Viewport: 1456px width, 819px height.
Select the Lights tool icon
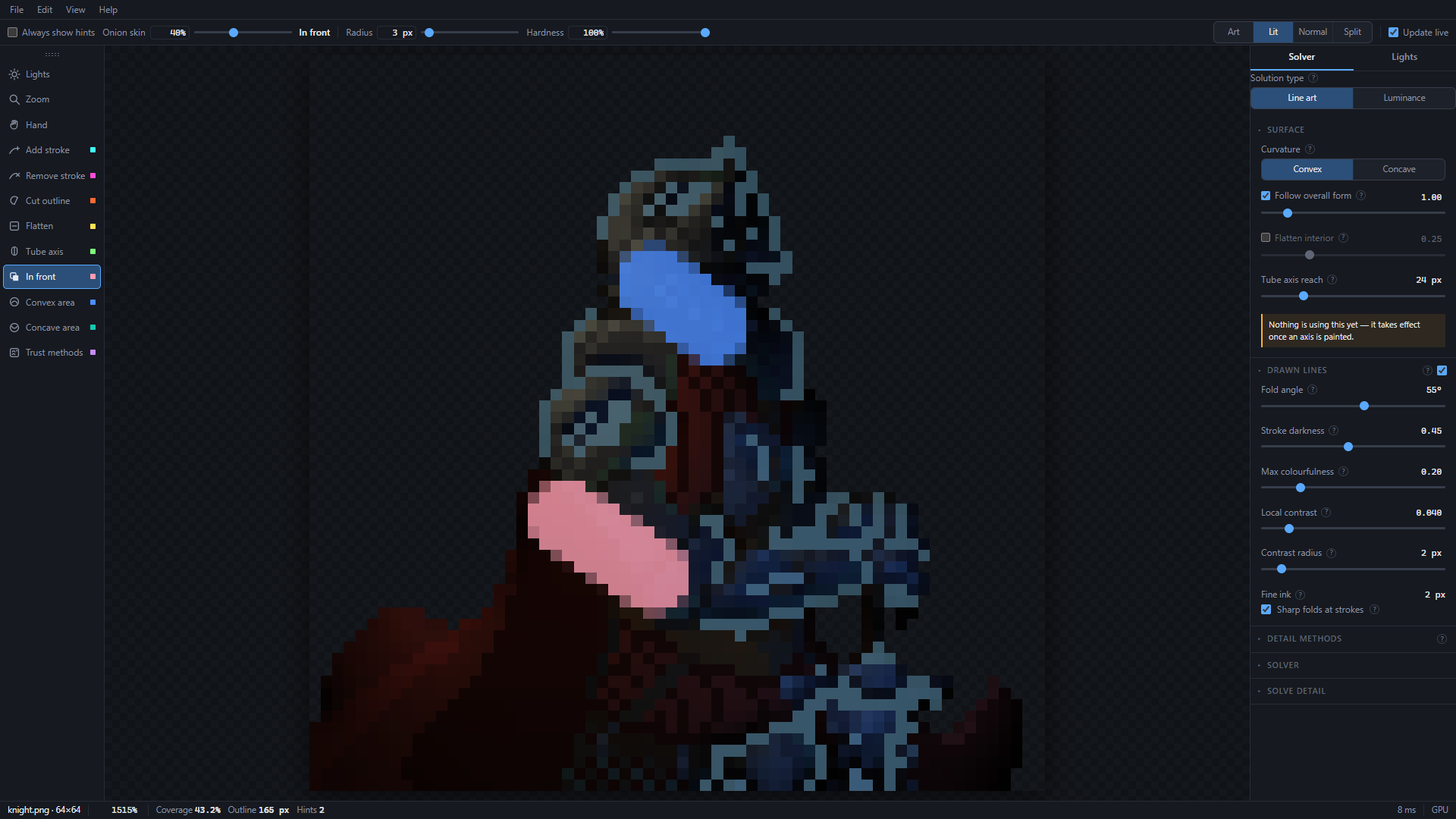(x=14, y=74)
